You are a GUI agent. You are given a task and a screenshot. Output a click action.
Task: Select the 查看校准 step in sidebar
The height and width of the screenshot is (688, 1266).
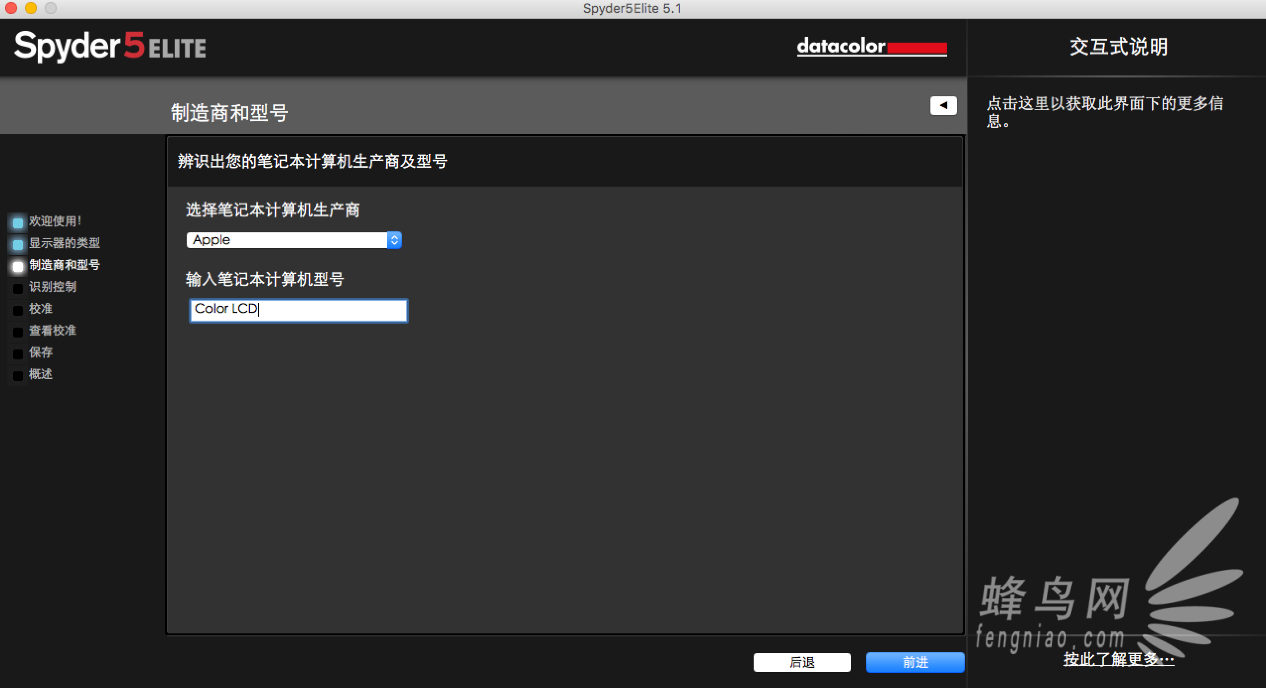point(52,331)
